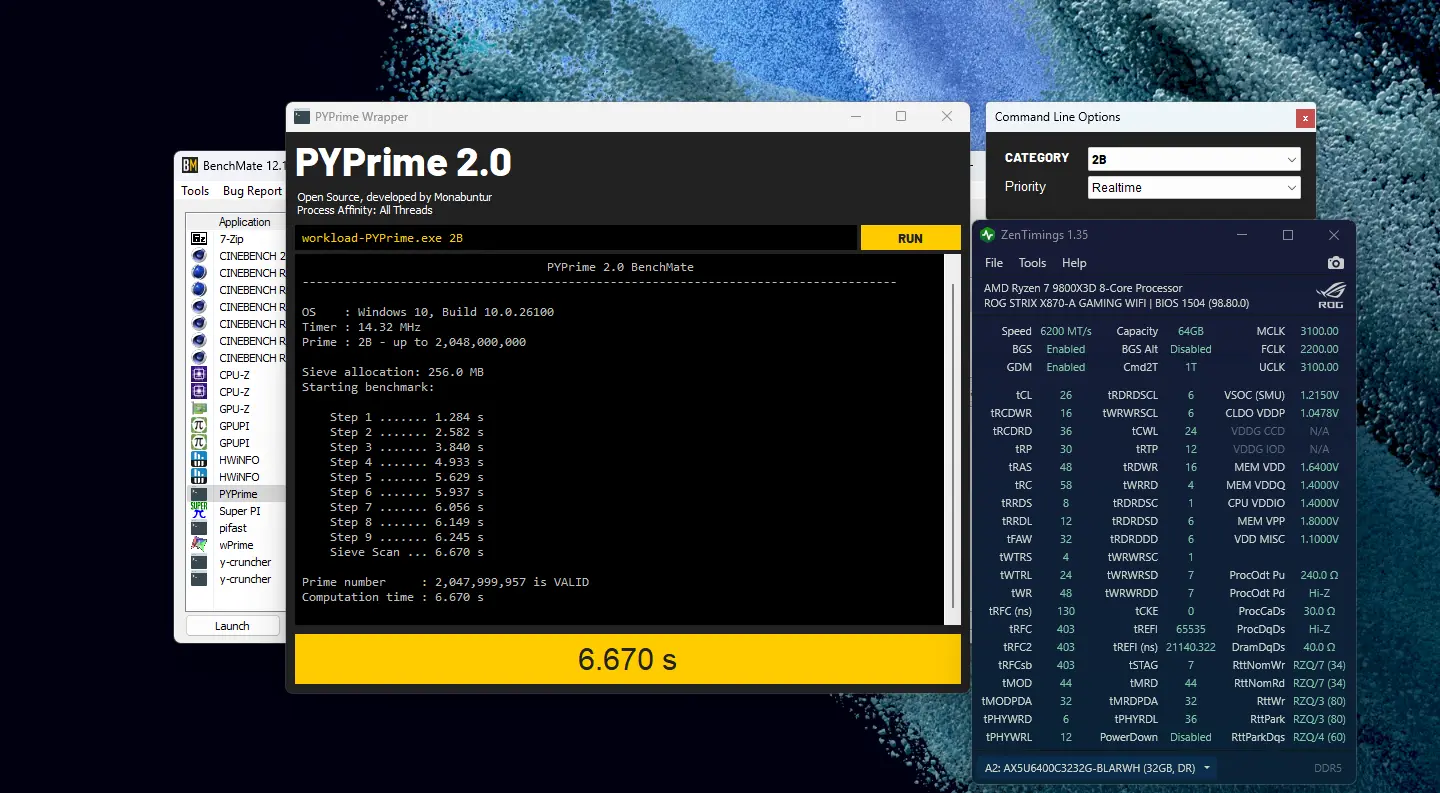Click the PYPrime Wrapper title bar icon
This screenshot has width=1440, height=793.
coord(301,117)
